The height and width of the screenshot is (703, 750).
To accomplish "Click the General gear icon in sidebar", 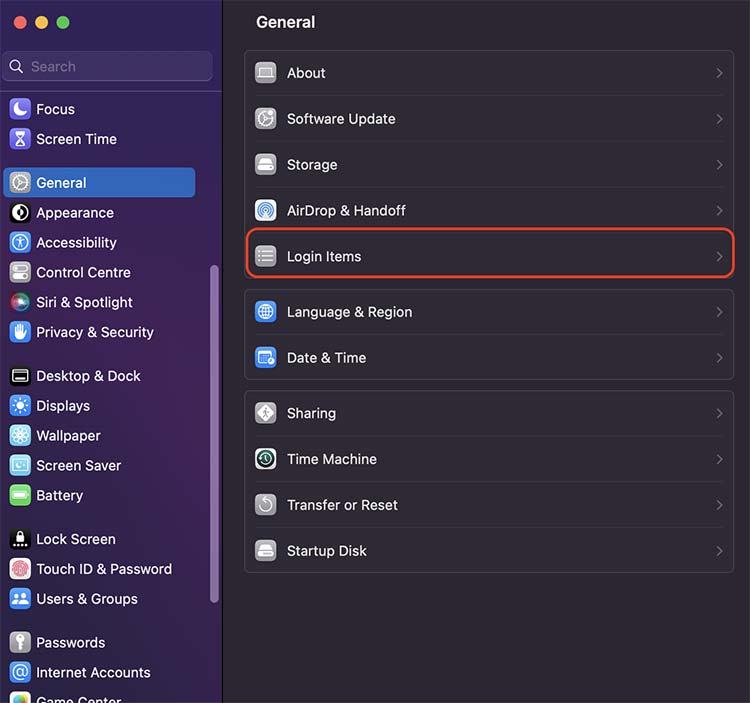I will 20,183.
